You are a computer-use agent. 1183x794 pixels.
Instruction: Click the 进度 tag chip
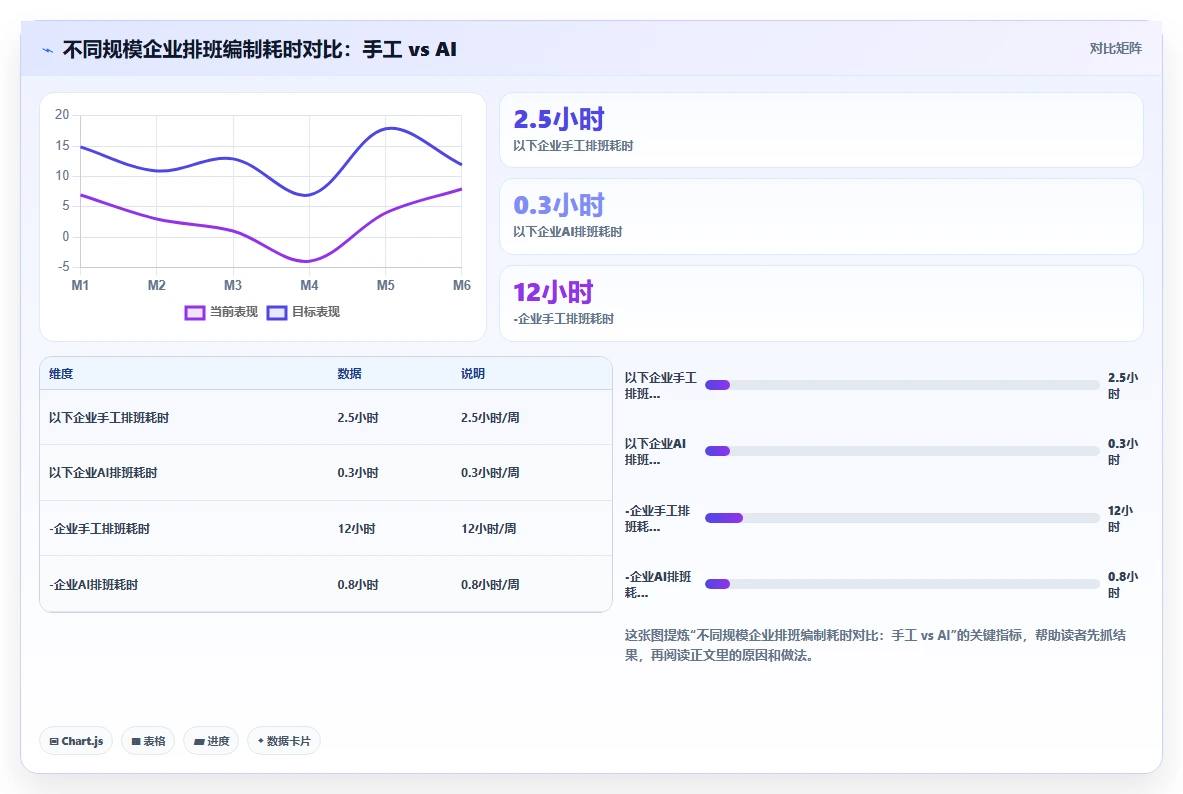[211, 741]
